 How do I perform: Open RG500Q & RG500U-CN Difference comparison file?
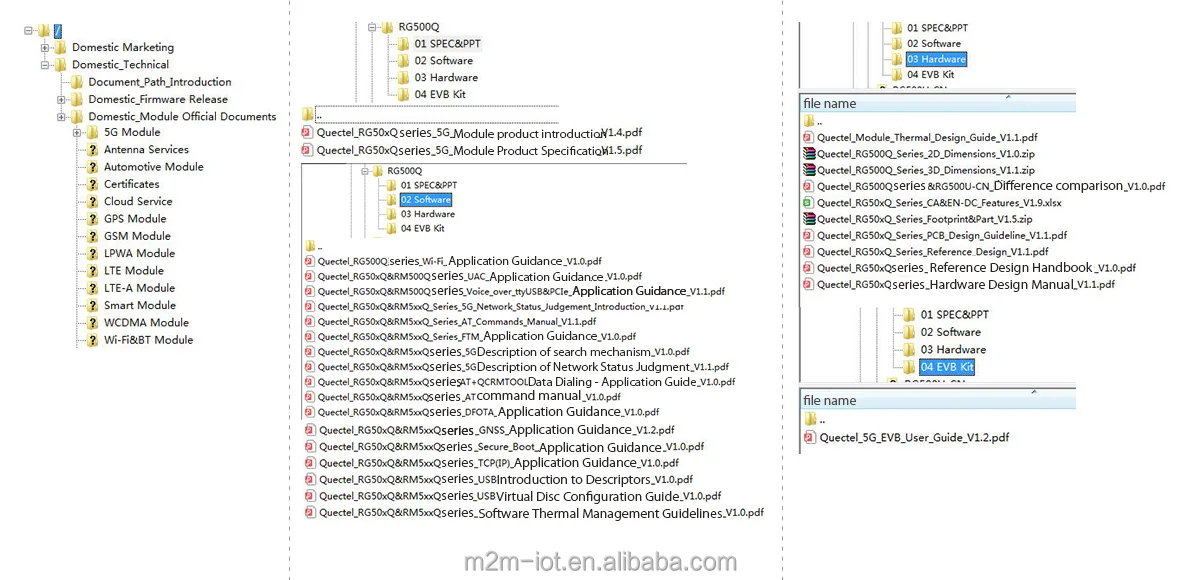coord(991,186)
